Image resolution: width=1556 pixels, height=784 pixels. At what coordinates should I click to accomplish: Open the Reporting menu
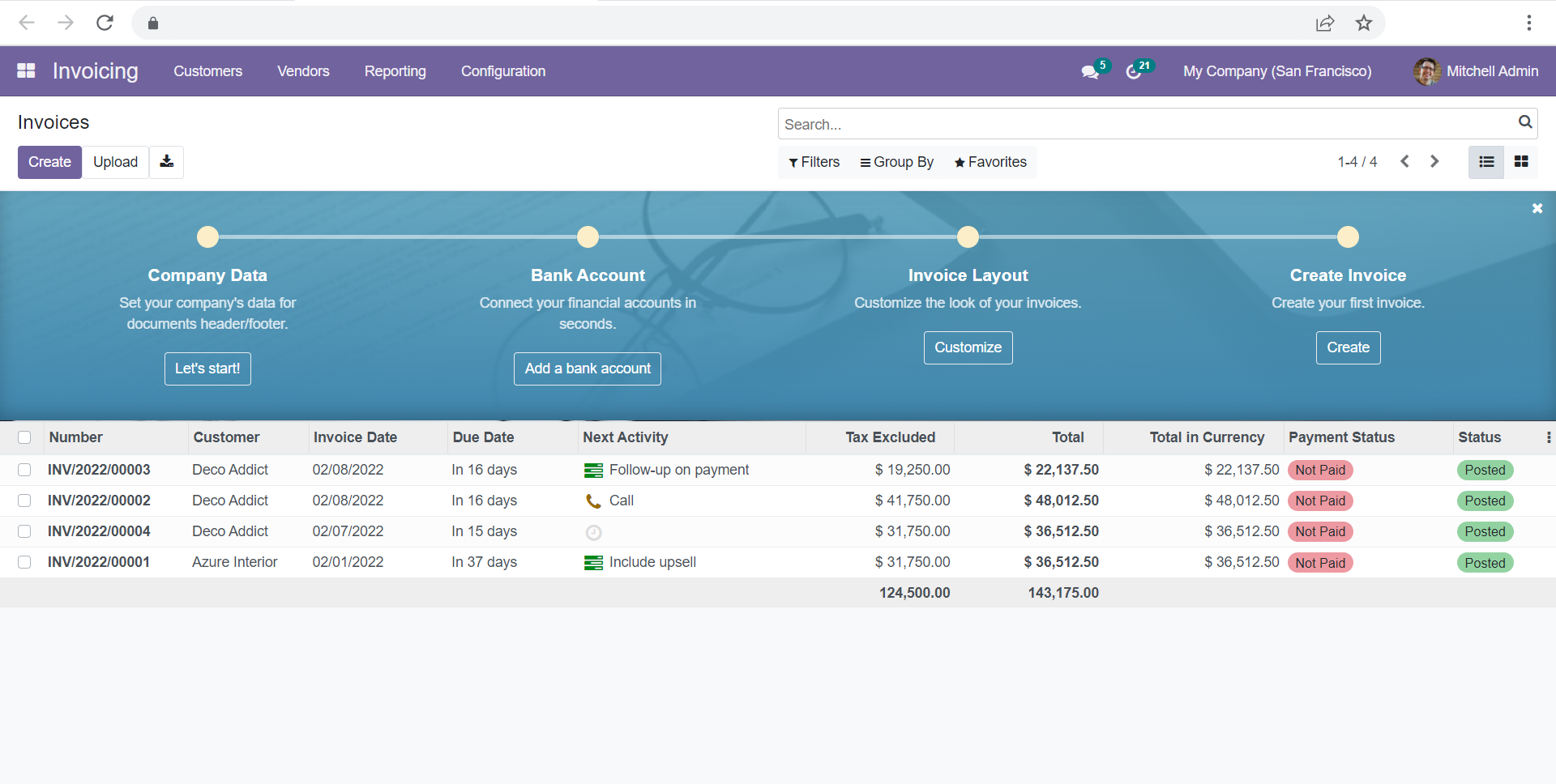click(x=395, y=71)
